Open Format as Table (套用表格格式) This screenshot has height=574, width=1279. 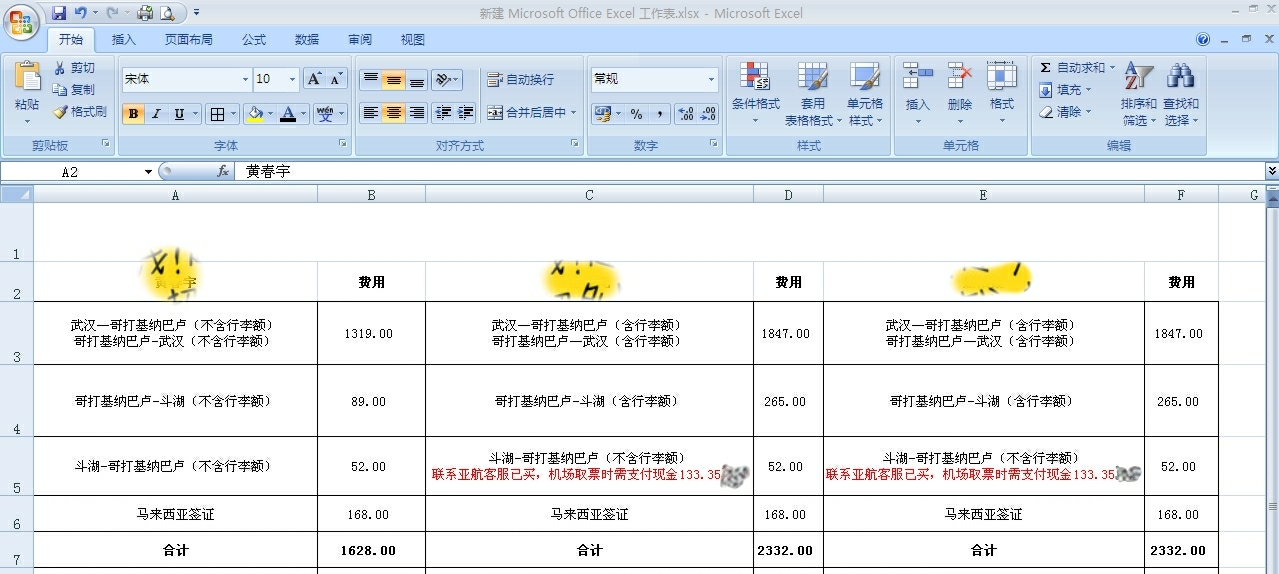click(x=812, y=94)
